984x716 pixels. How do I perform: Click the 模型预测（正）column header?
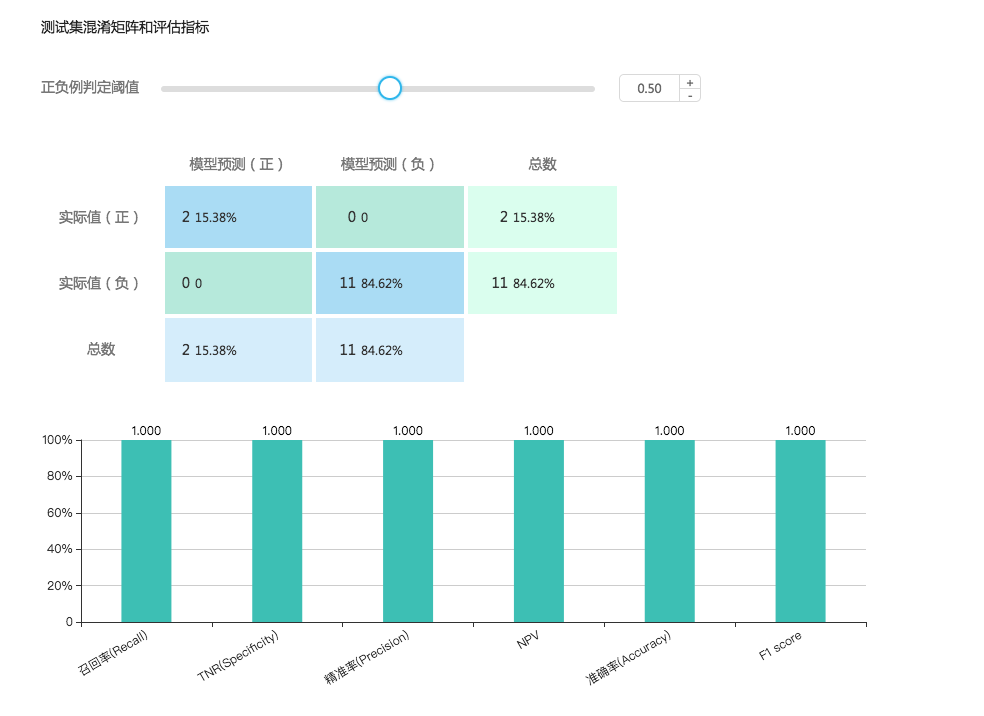[x=238, y=164]
